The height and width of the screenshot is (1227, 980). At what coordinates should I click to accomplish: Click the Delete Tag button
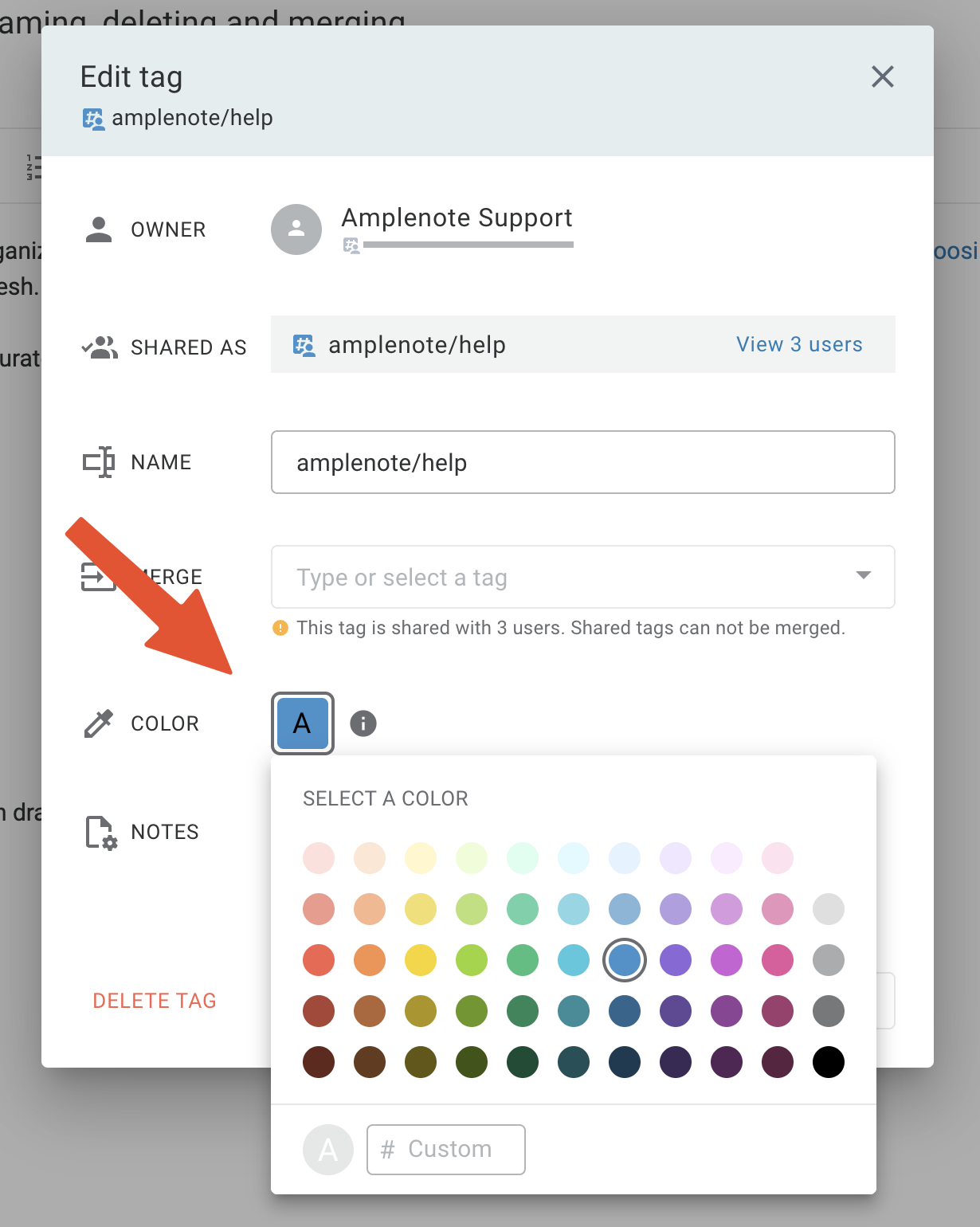[155, 1001]
